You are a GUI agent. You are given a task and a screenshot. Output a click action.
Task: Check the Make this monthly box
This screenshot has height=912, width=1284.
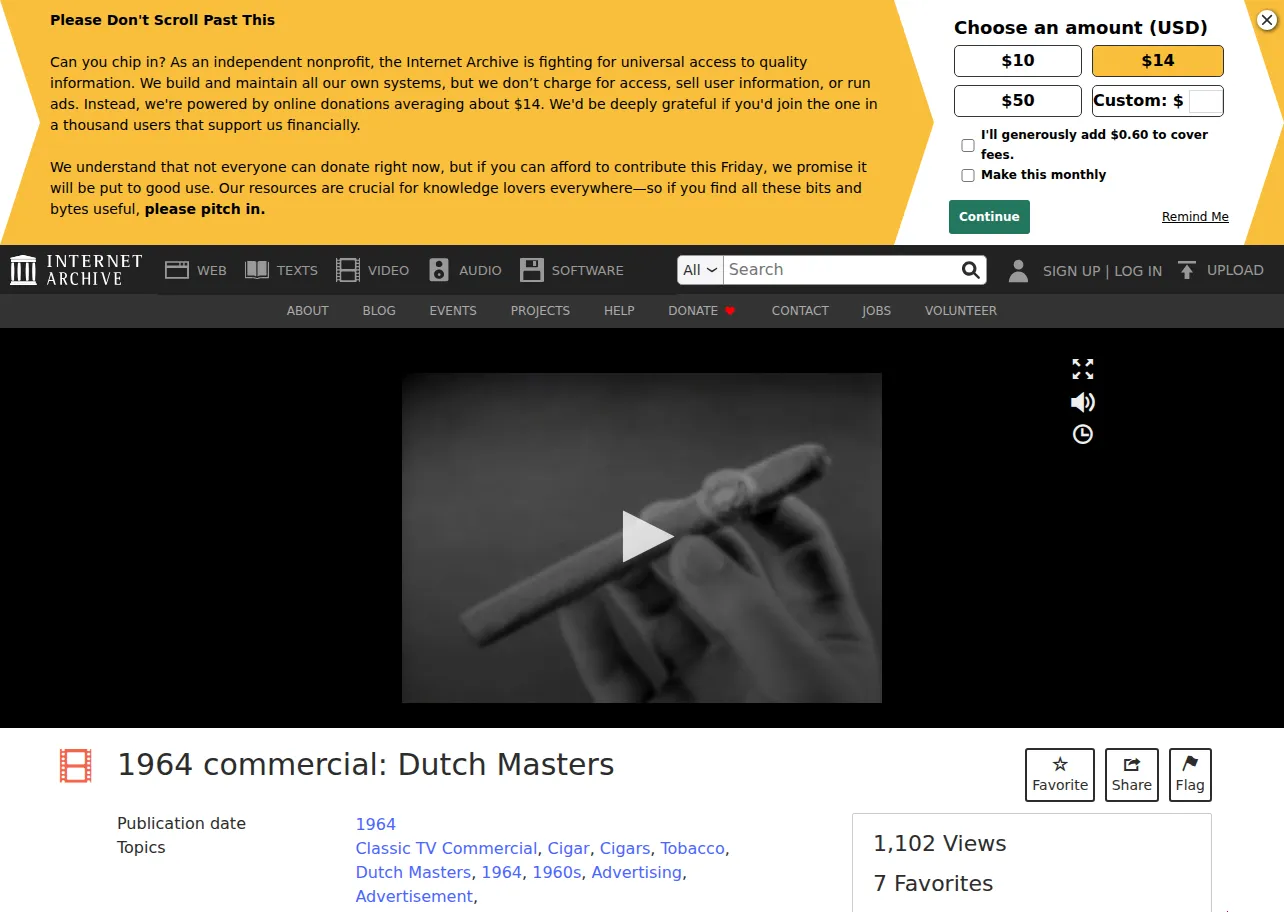pos(968,175)
